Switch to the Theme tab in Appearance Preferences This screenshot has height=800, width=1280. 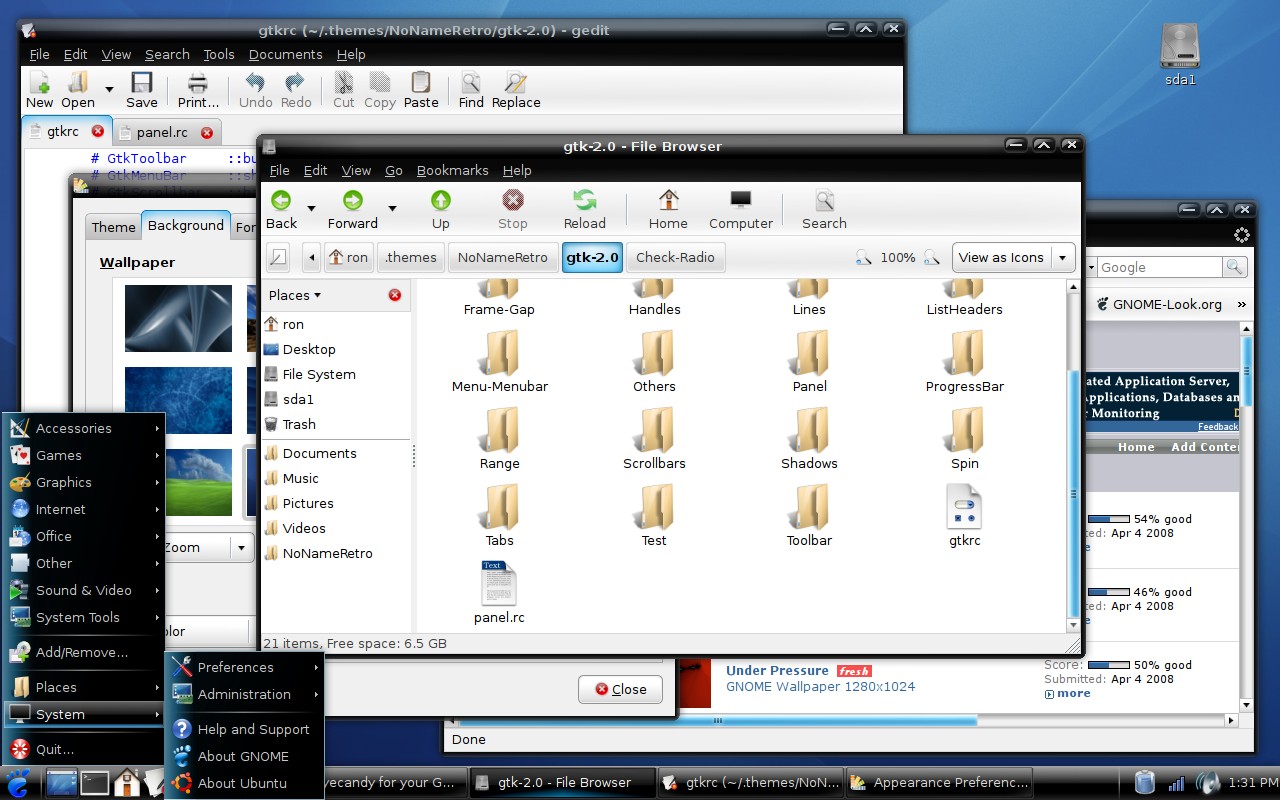tap(113, 227)
